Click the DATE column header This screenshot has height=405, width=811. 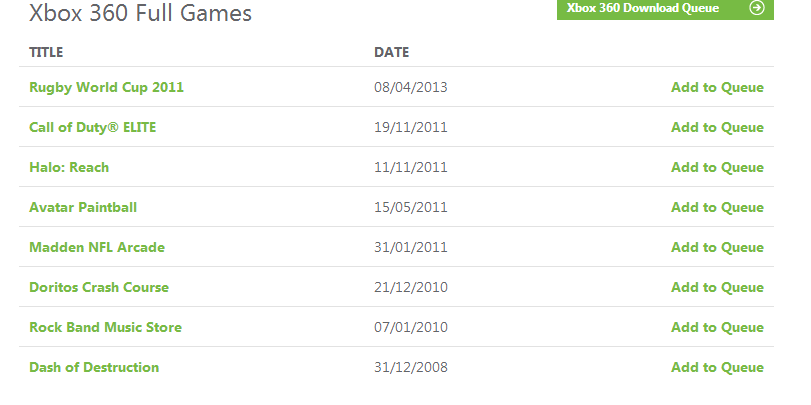pos(392,52)
